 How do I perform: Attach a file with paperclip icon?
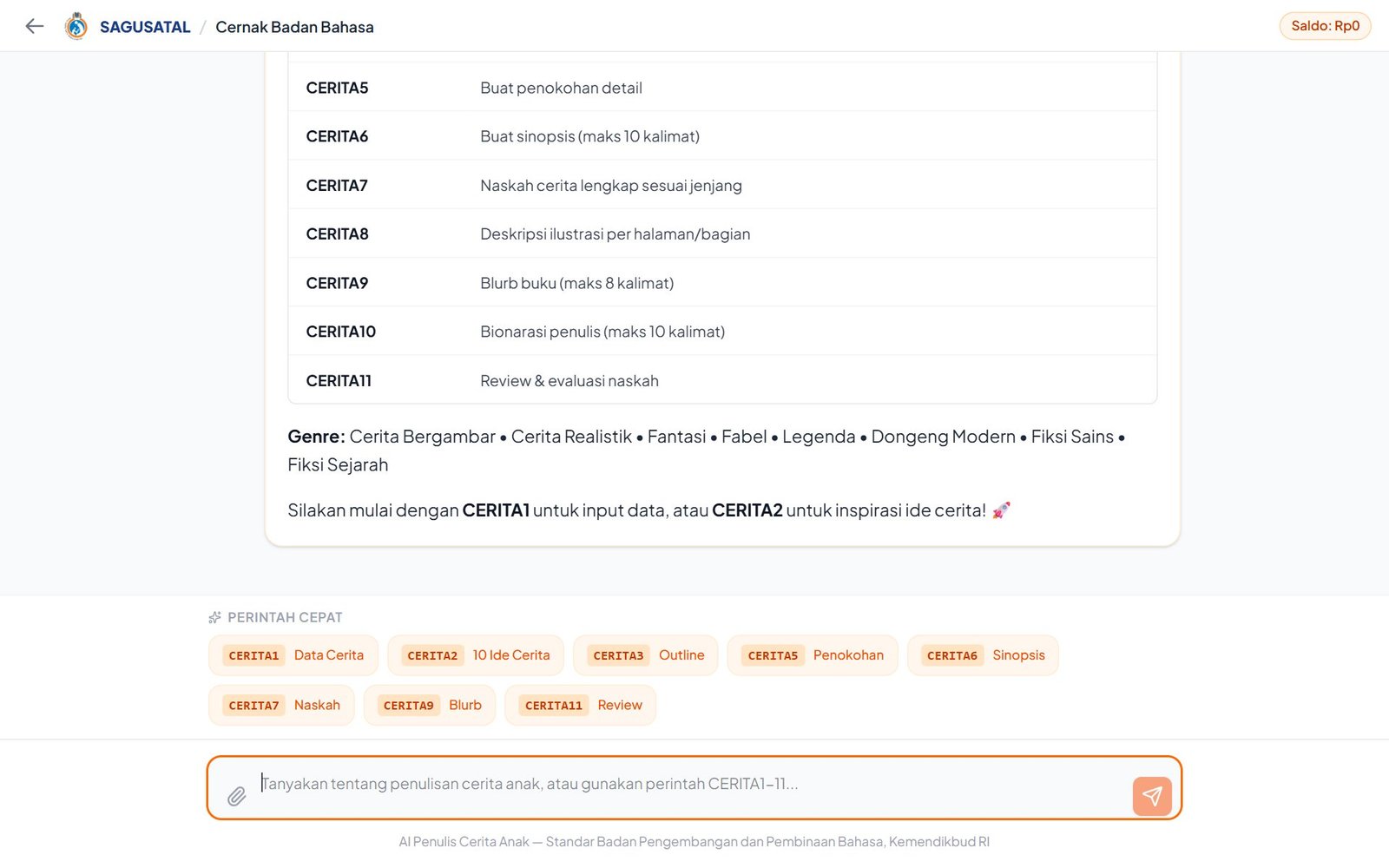pyautogui.click(x=236, y=796)
